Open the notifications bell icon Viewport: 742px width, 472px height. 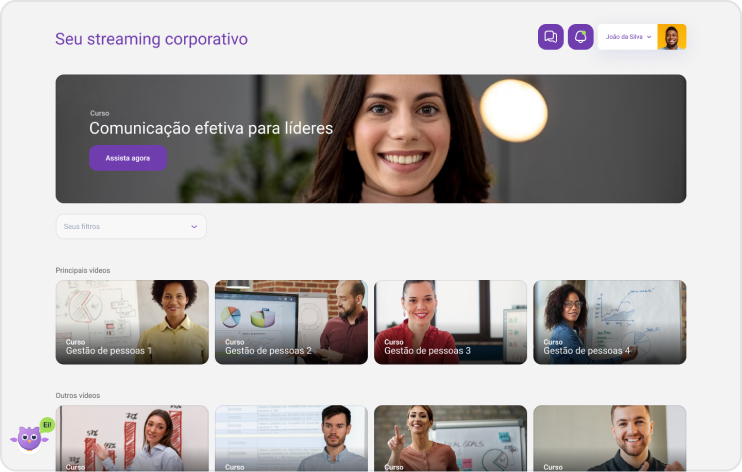click(581, 37)
